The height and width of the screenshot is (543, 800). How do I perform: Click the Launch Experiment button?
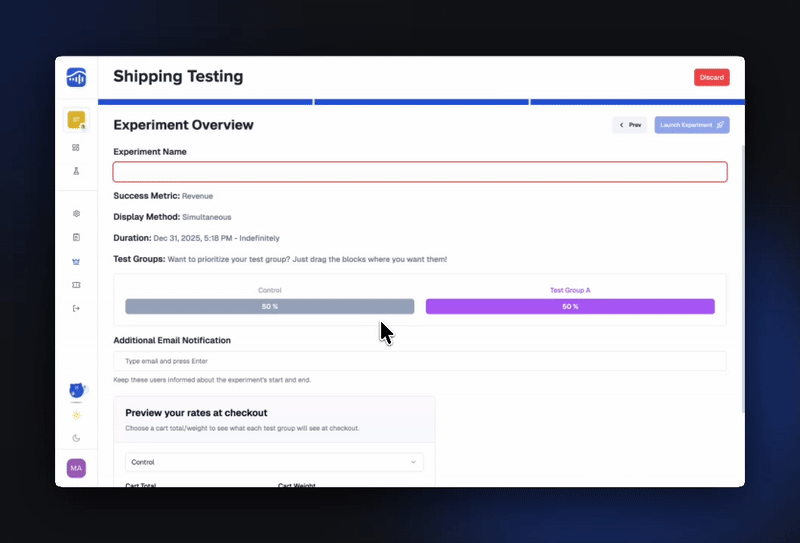(692, 125)
